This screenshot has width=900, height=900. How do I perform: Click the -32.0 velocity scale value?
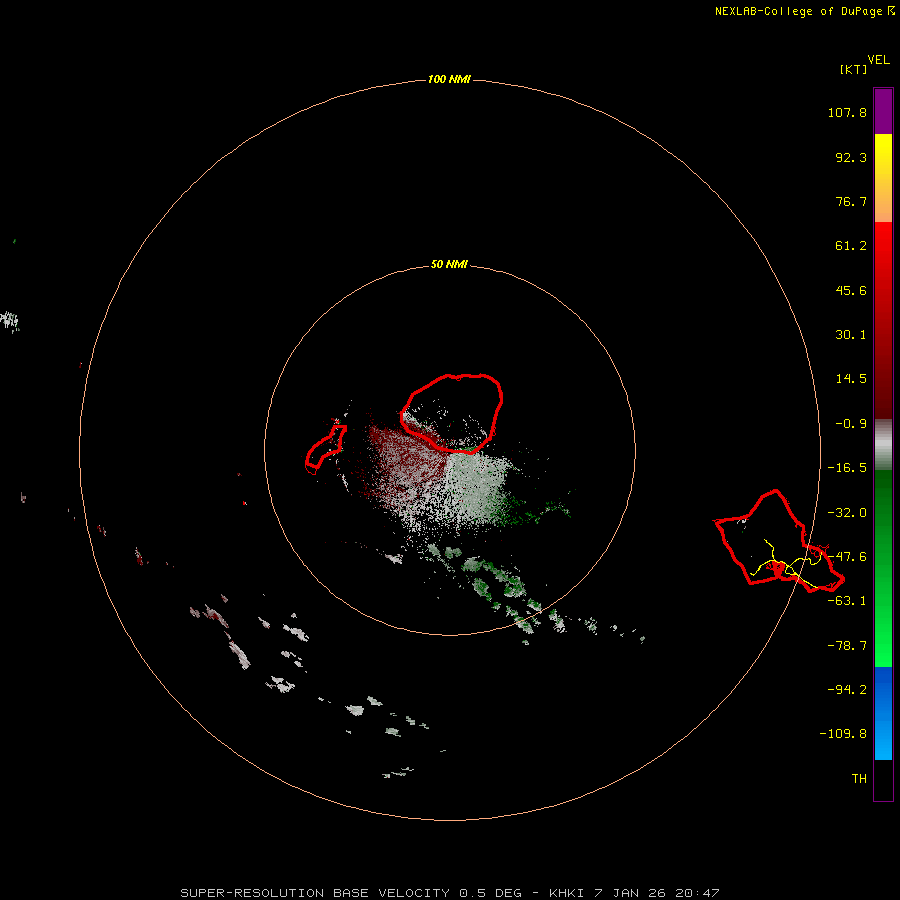847,513
